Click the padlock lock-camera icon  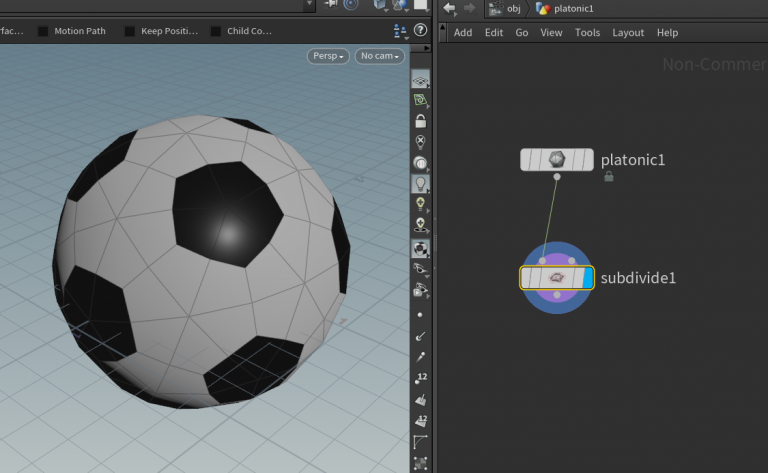tap(420, 121)
